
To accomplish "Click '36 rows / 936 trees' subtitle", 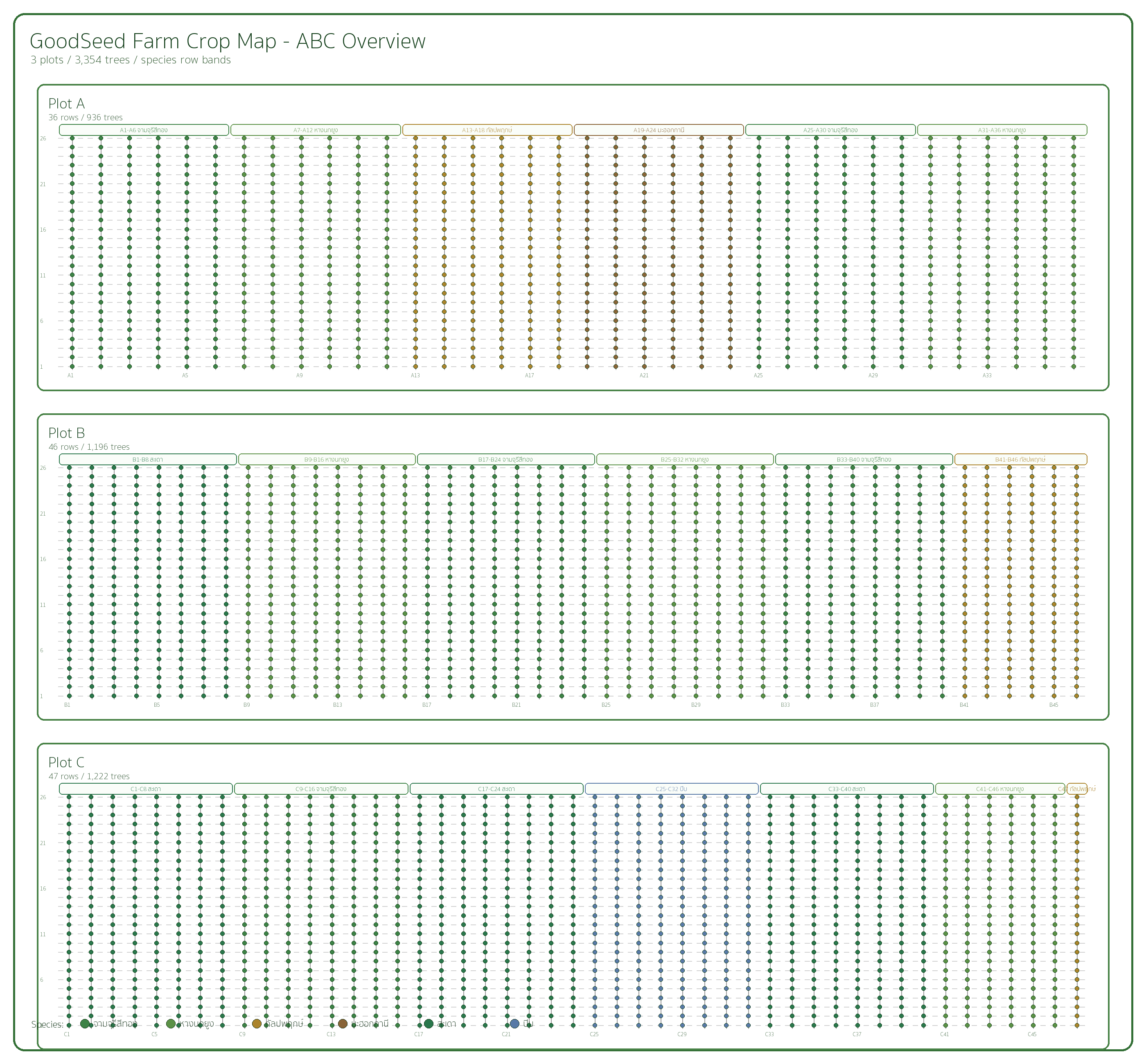I will coord(85,117).
